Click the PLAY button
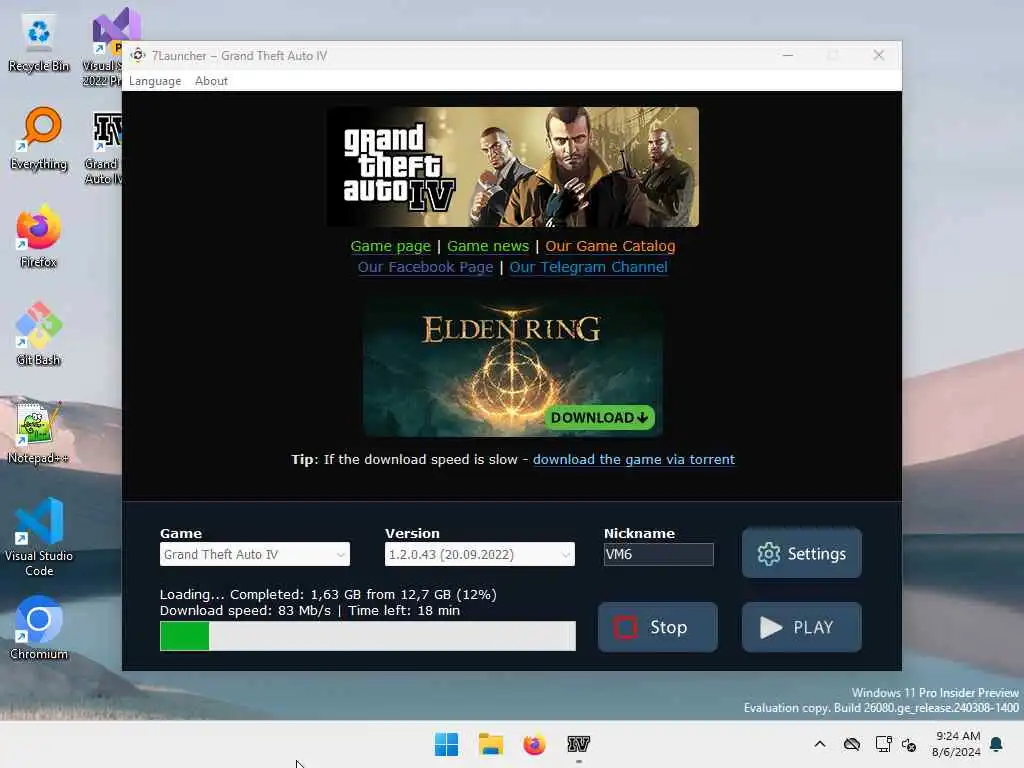1024x768 pixels. (x=801, y=627)
